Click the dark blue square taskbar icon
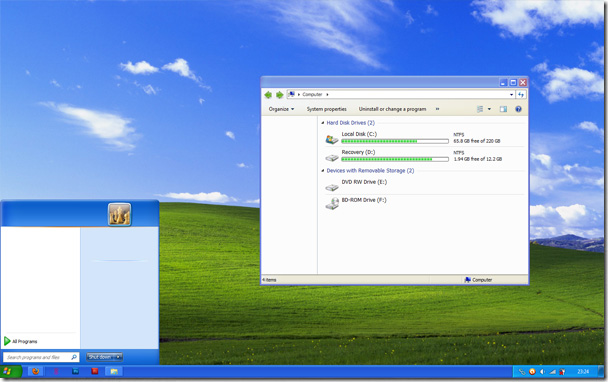608x382 pixels. click(75, 372)
